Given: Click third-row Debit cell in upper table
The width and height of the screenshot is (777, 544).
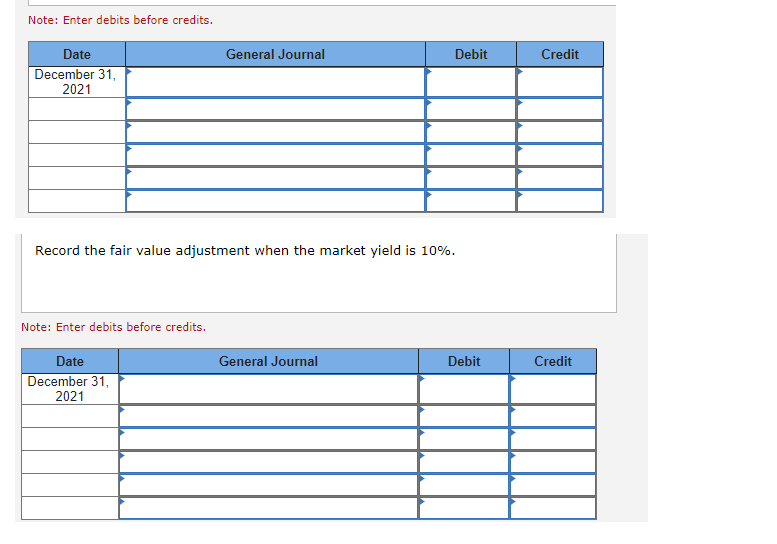Looking at the screenshot, I should (471, 132).
